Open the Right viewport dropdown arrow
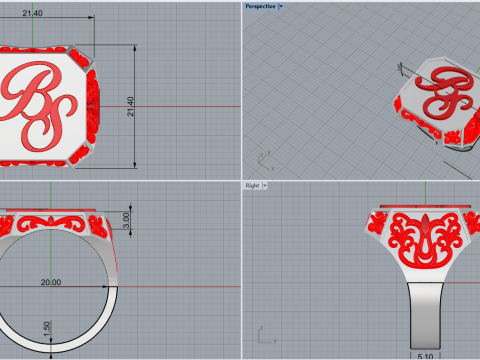The height and width of the screenshot is (360, 480). tap(265, 186)
